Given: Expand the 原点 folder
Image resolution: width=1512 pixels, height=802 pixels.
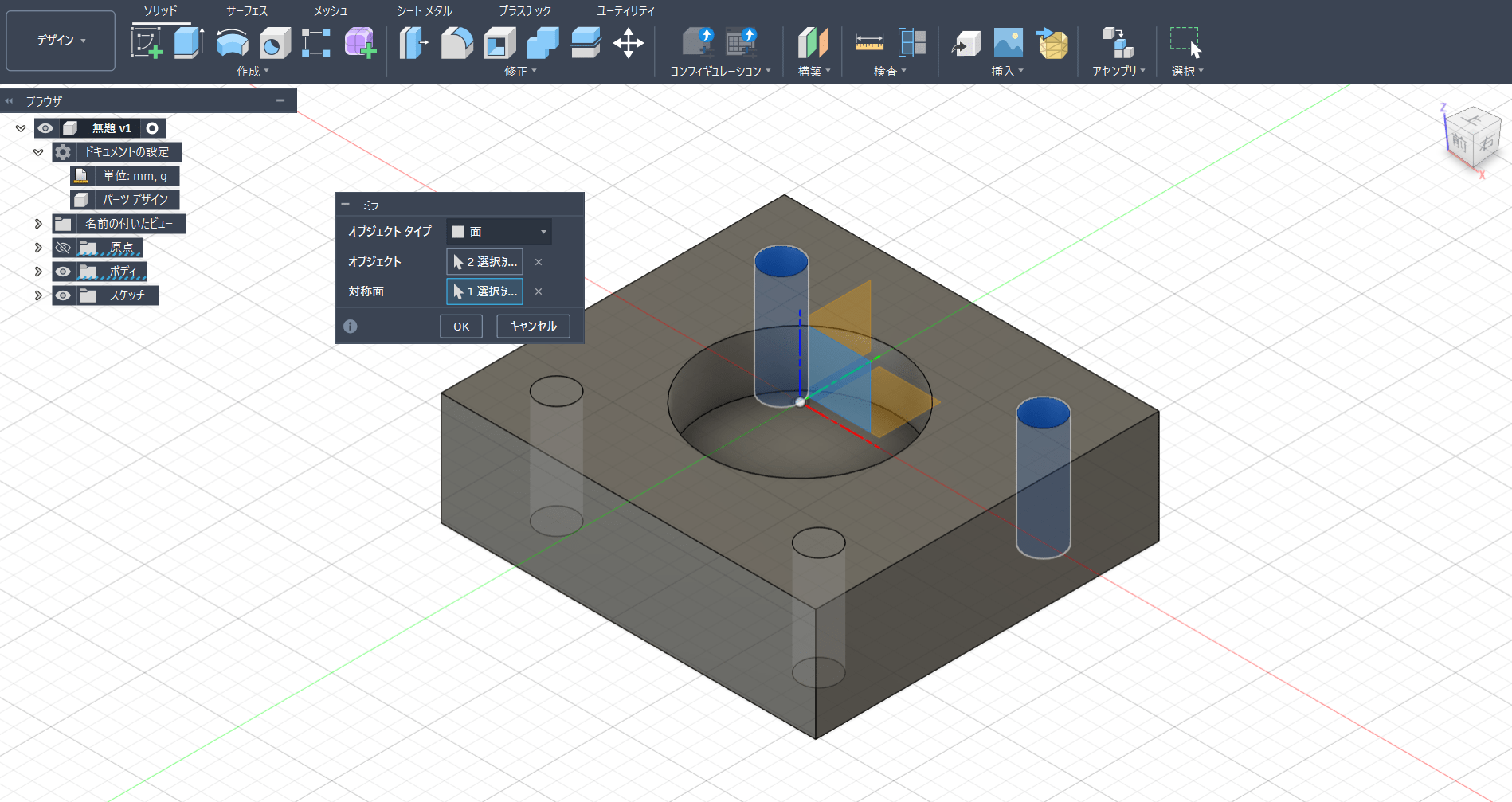Looking at the screenshot, I should 38,248.
